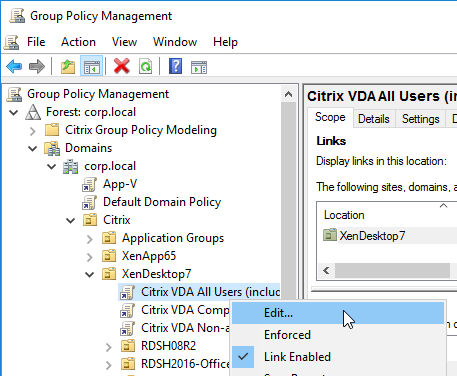Click the Forest triangle icon
457x376 pixels.
click(x=33, y=112)
